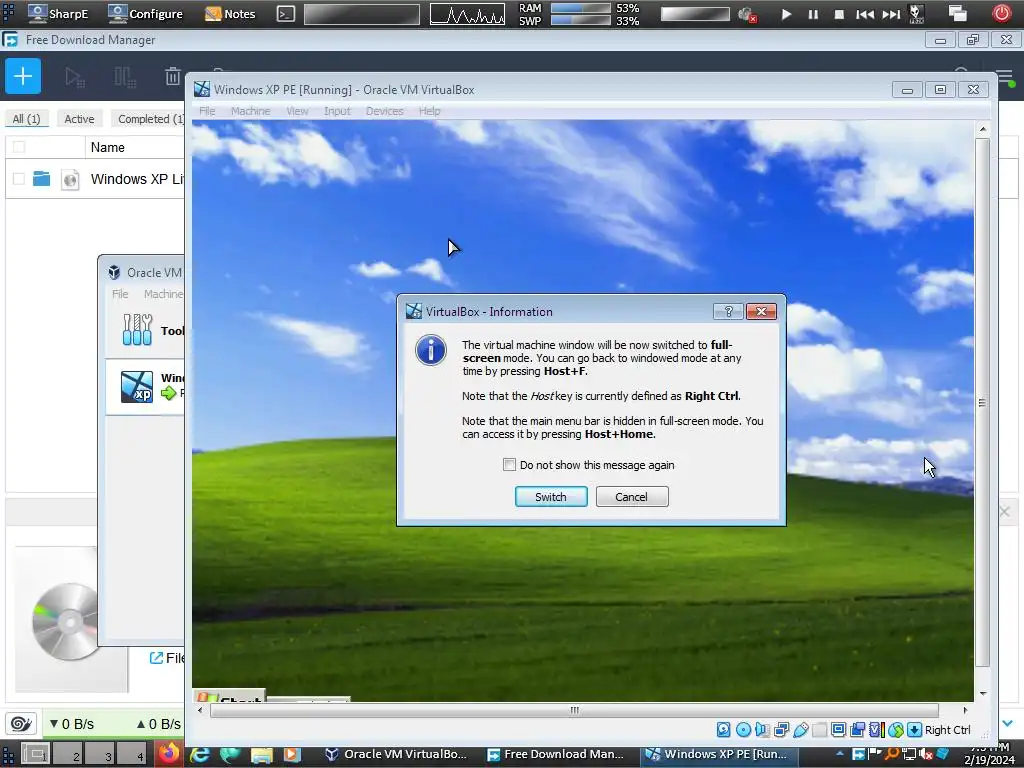Click the audio status icon in VM status bar

coord(762,729)
